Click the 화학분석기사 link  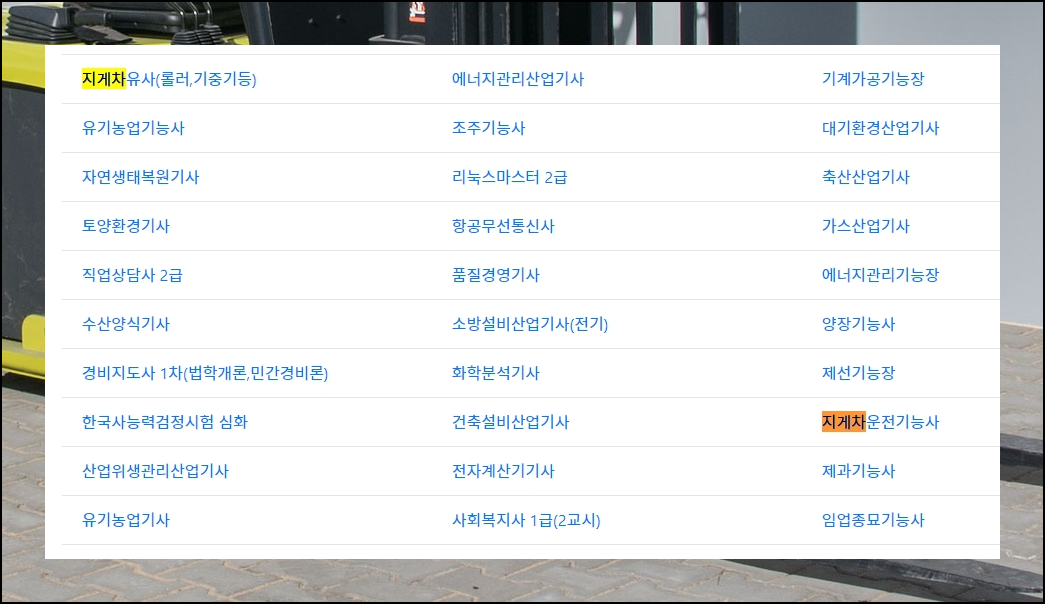click(496, 373)
